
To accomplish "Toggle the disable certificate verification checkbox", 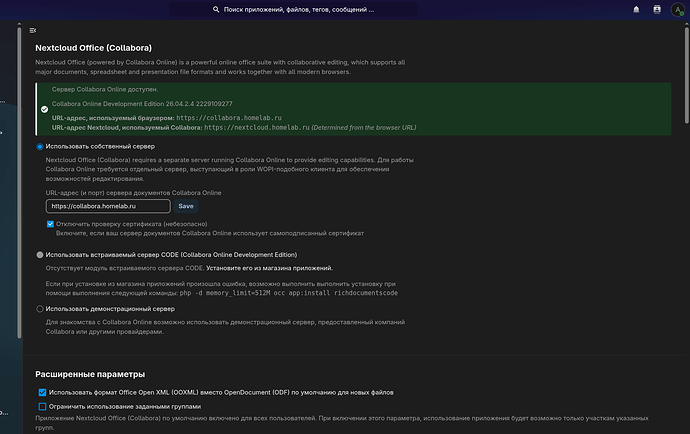I will (x=50, y=224).
